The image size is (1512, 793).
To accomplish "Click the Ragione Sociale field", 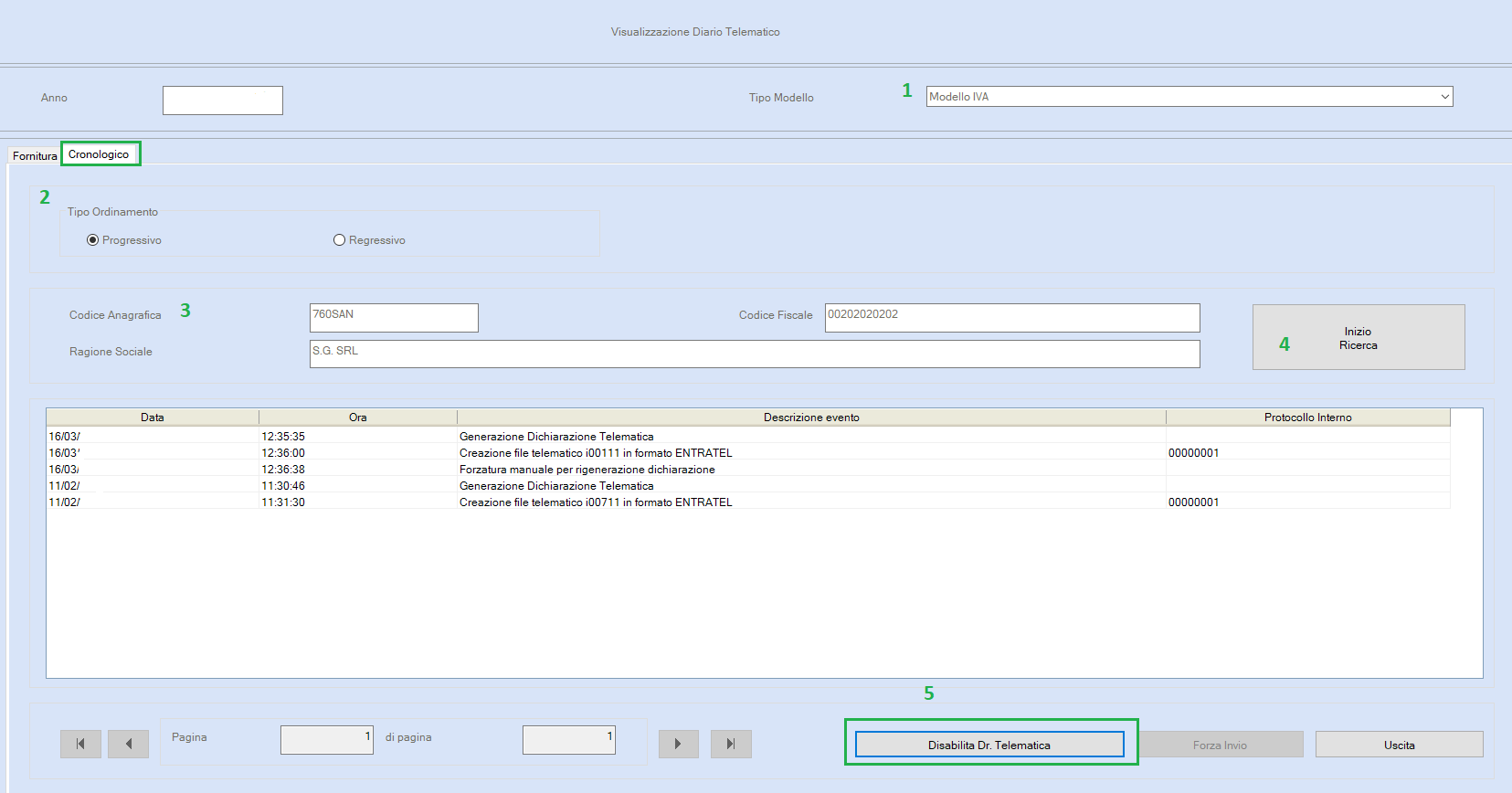I will 755,354.
